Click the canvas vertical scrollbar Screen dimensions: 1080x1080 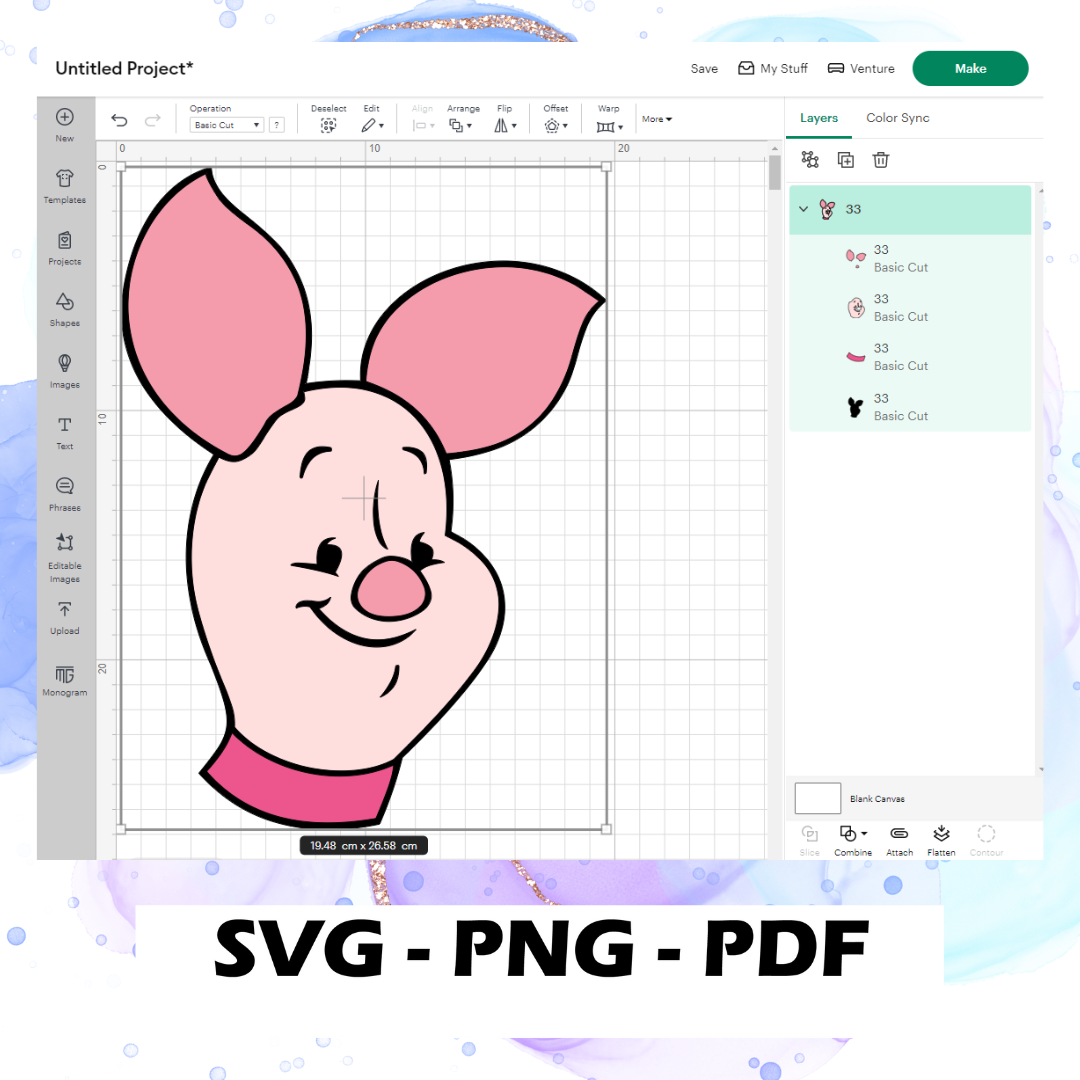775,172
